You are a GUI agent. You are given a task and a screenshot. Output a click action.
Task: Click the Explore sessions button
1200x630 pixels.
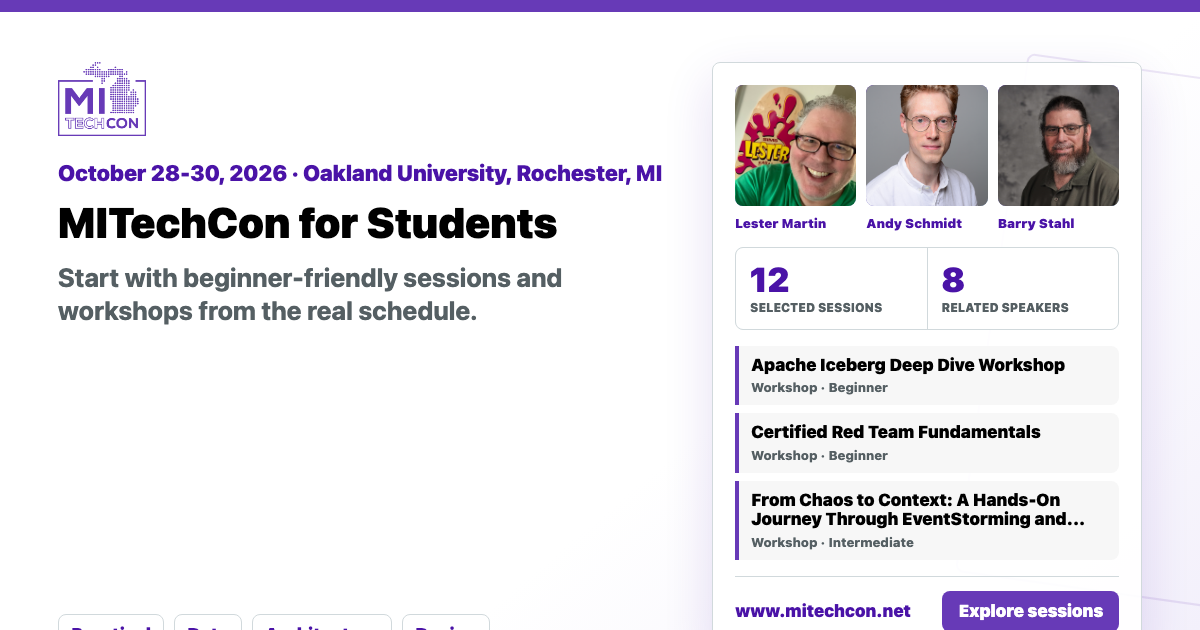click(x=1030, y=611)
